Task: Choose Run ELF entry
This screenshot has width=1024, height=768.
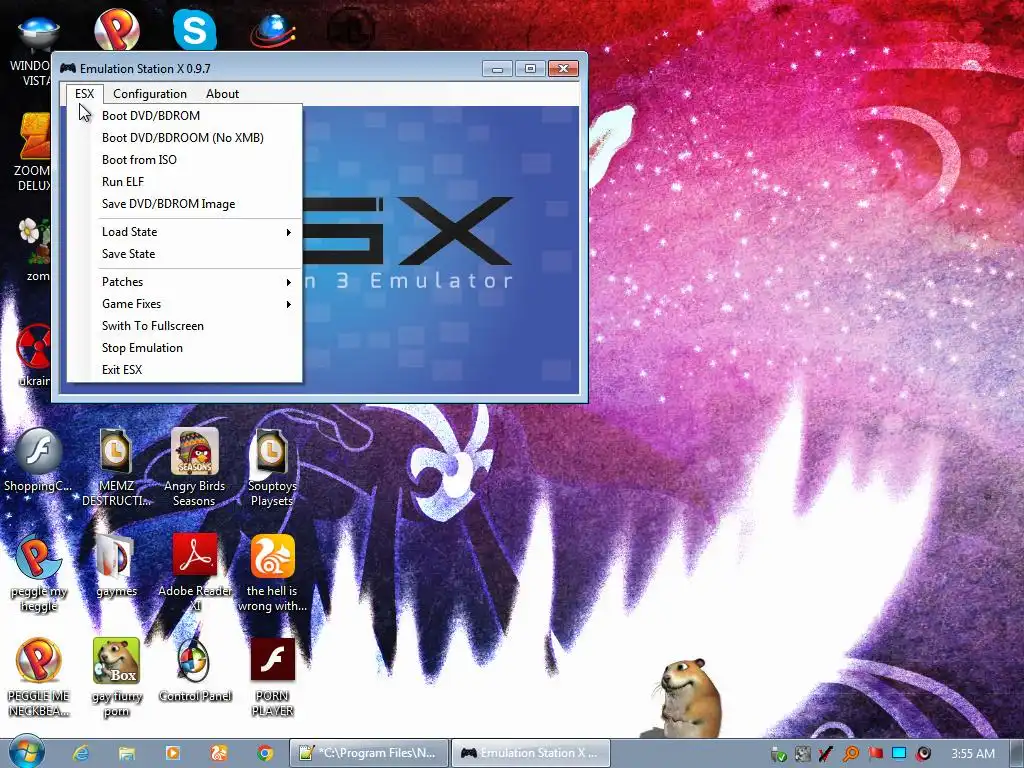Action: [184, 182]
